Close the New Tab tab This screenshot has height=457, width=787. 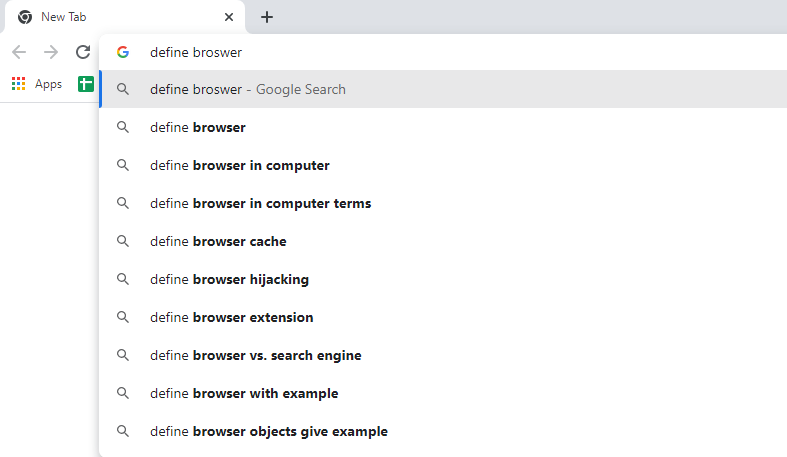(229, 18)
